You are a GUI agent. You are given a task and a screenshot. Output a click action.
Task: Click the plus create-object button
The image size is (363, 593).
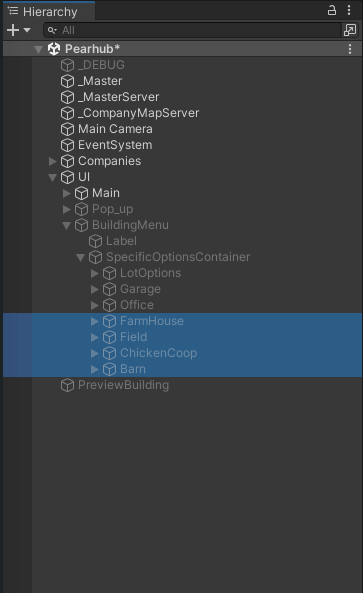(13, 30)
